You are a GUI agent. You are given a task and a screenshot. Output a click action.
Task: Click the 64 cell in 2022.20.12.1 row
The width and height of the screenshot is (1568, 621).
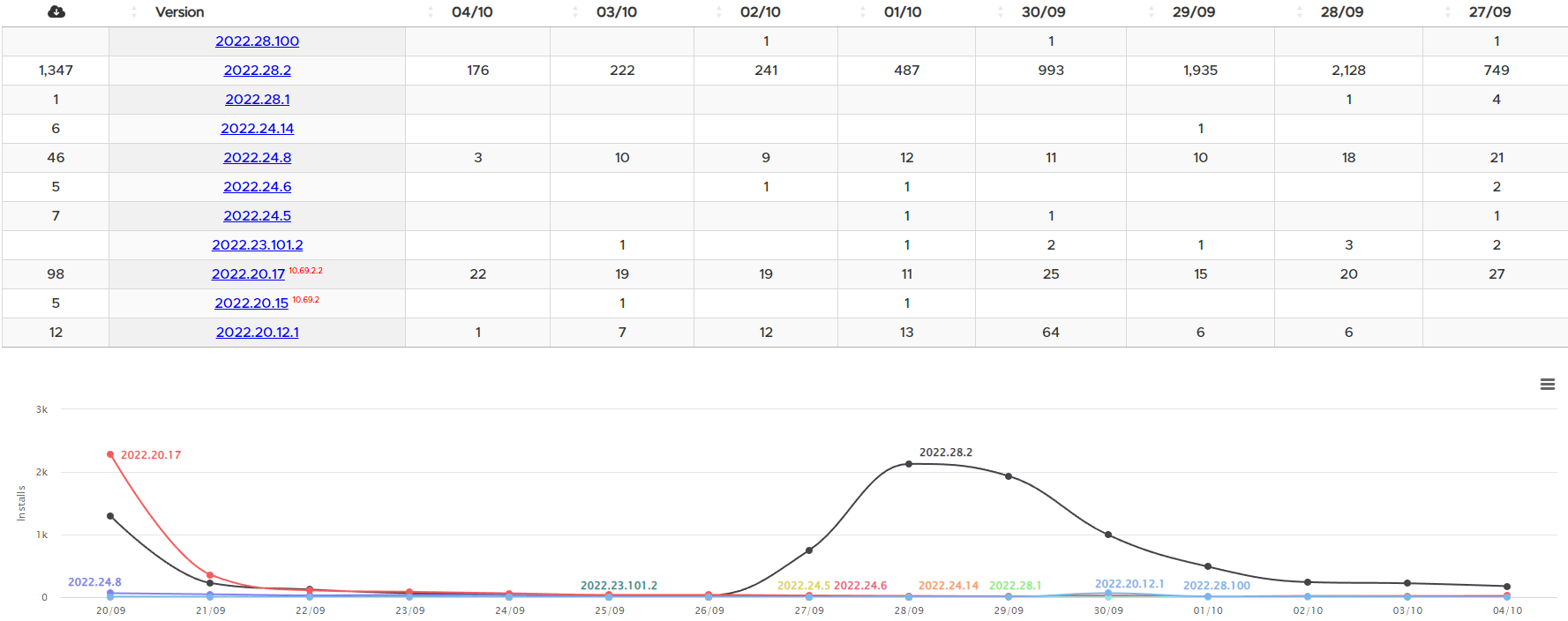1051,333
